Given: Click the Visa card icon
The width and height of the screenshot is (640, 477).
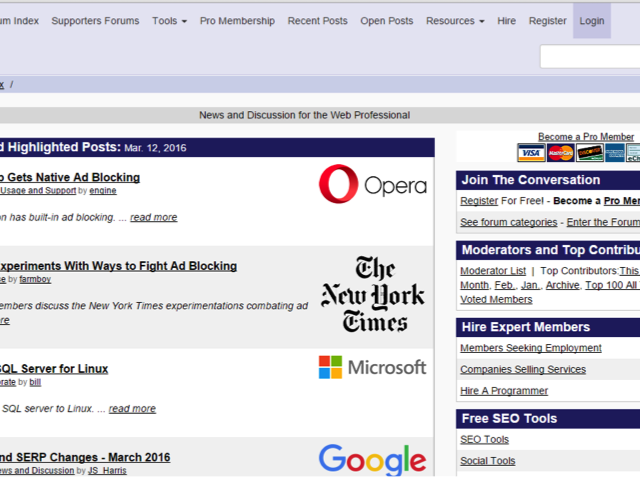Looking at the screenshot, I should pyautogui.click(x=531, y=153).
